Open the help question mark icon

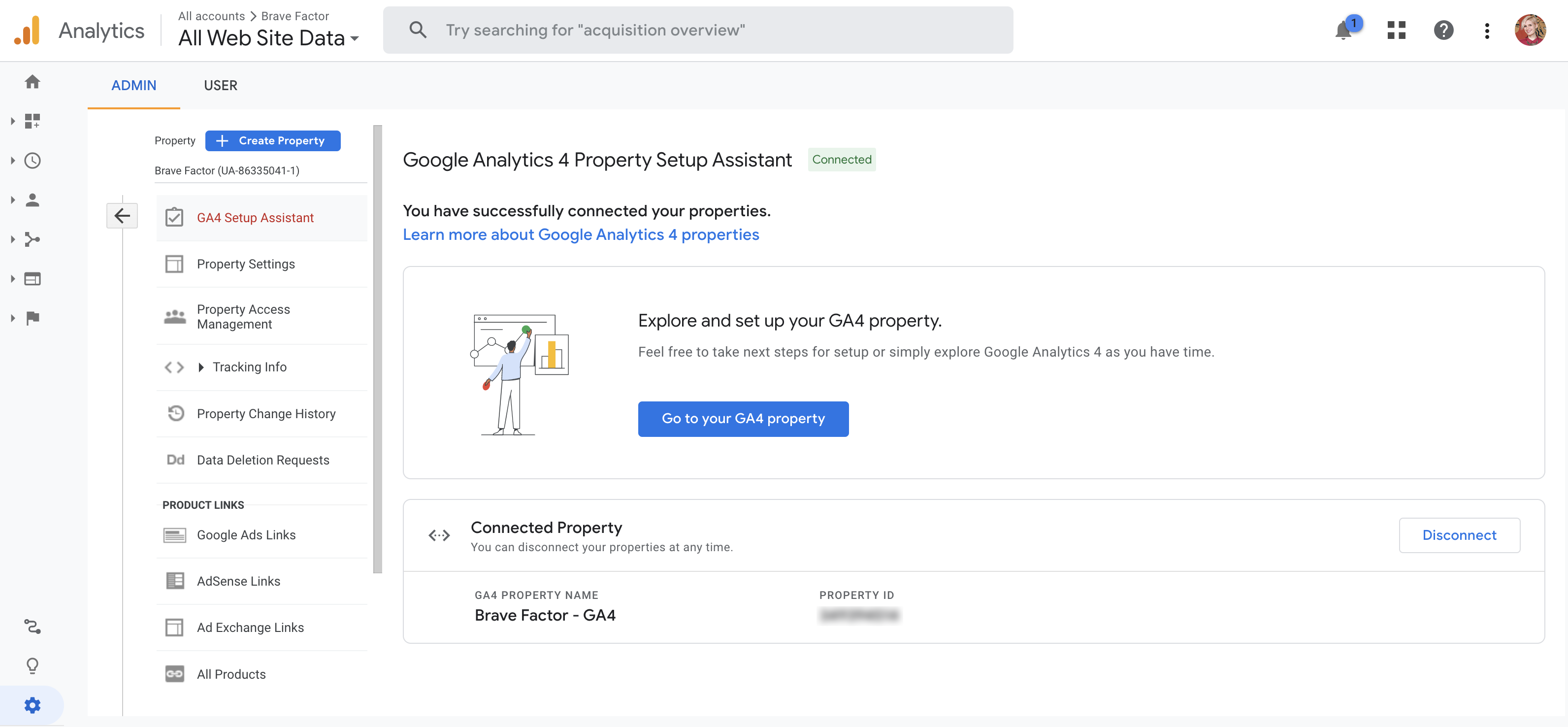1443,31
